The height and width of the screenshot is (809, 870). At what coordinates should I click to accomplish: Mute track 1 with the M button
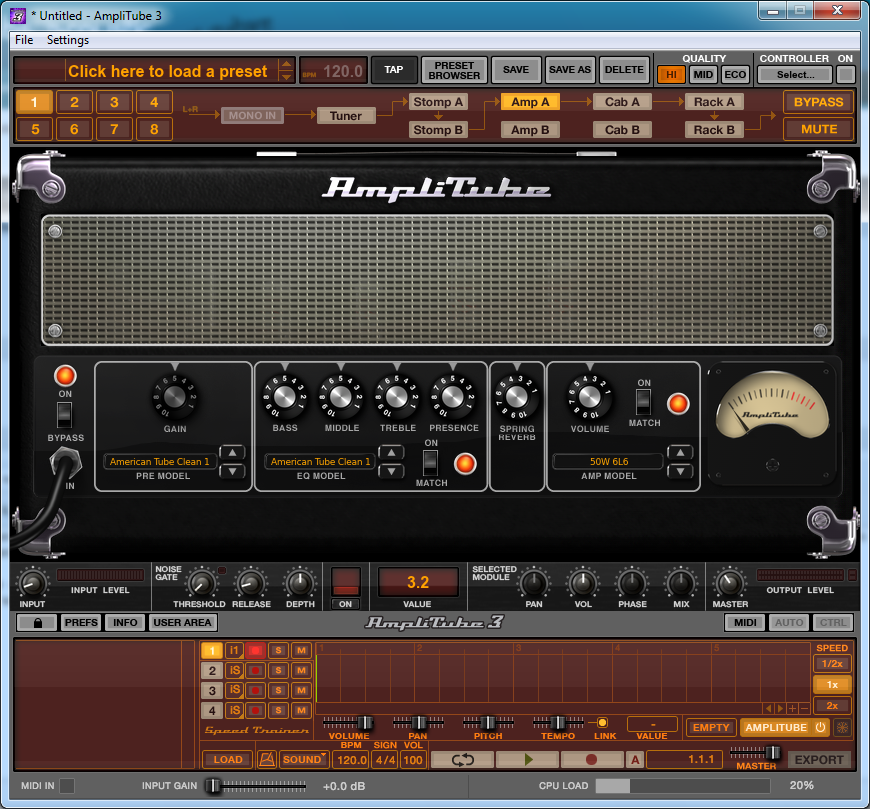tap(301, 650)
